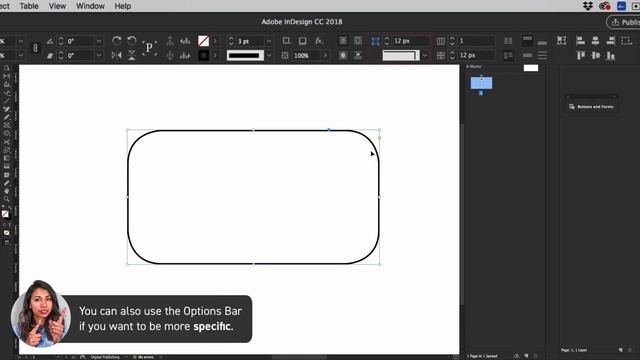Click the drop shadow icon
This screenshot has width=640, height=360.
tap(302, 41)
